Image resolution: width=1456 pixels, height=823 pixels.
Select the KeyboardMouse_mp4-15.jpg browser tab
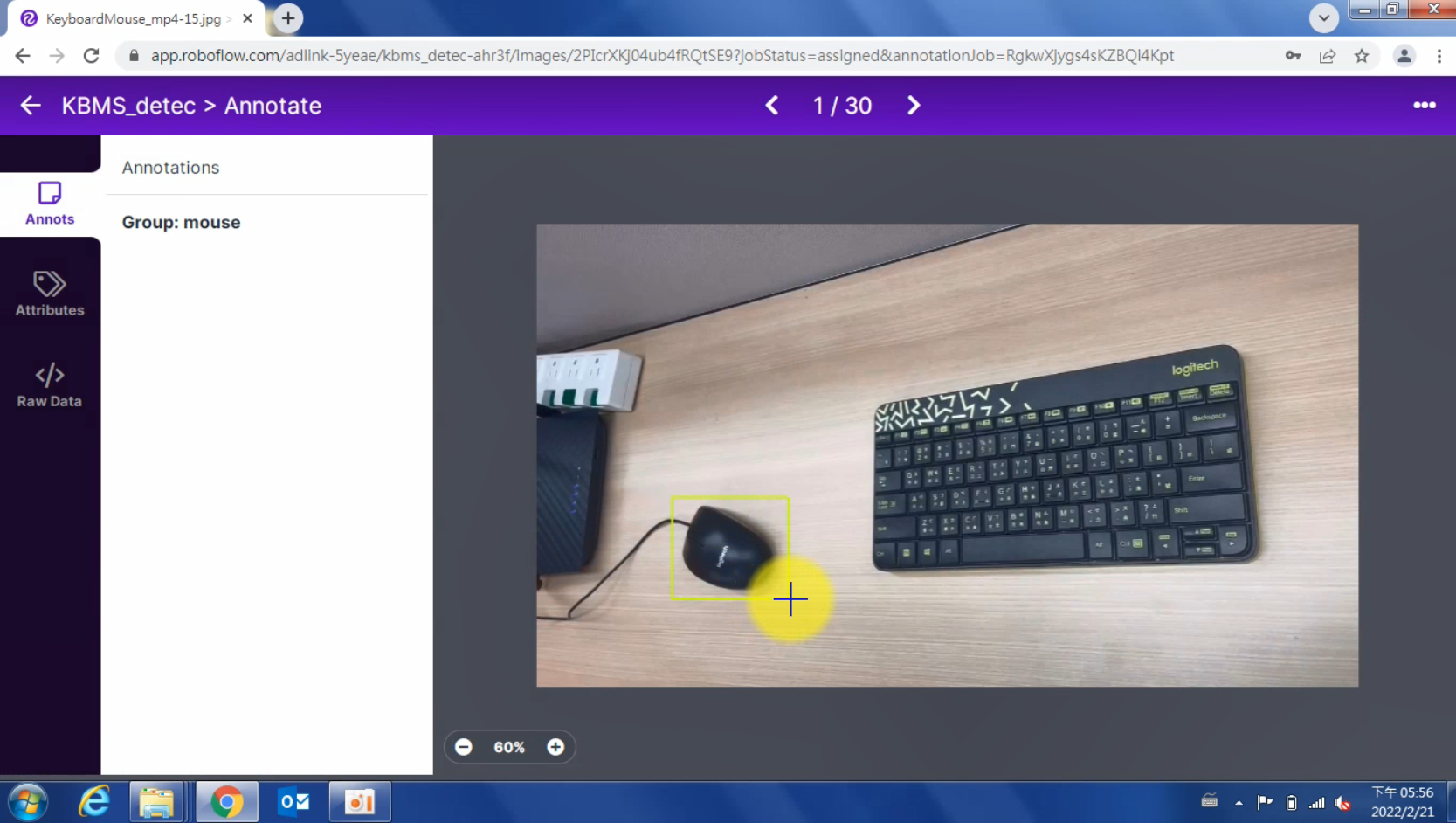pyautogui.click(x=133, y=18)
